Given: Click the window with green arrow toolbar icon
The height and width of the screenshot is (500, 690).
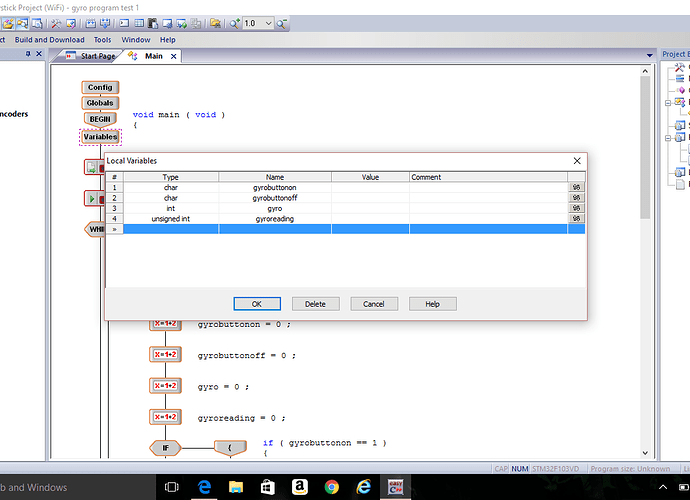Looking at the screenshot, I should (181, 23).
